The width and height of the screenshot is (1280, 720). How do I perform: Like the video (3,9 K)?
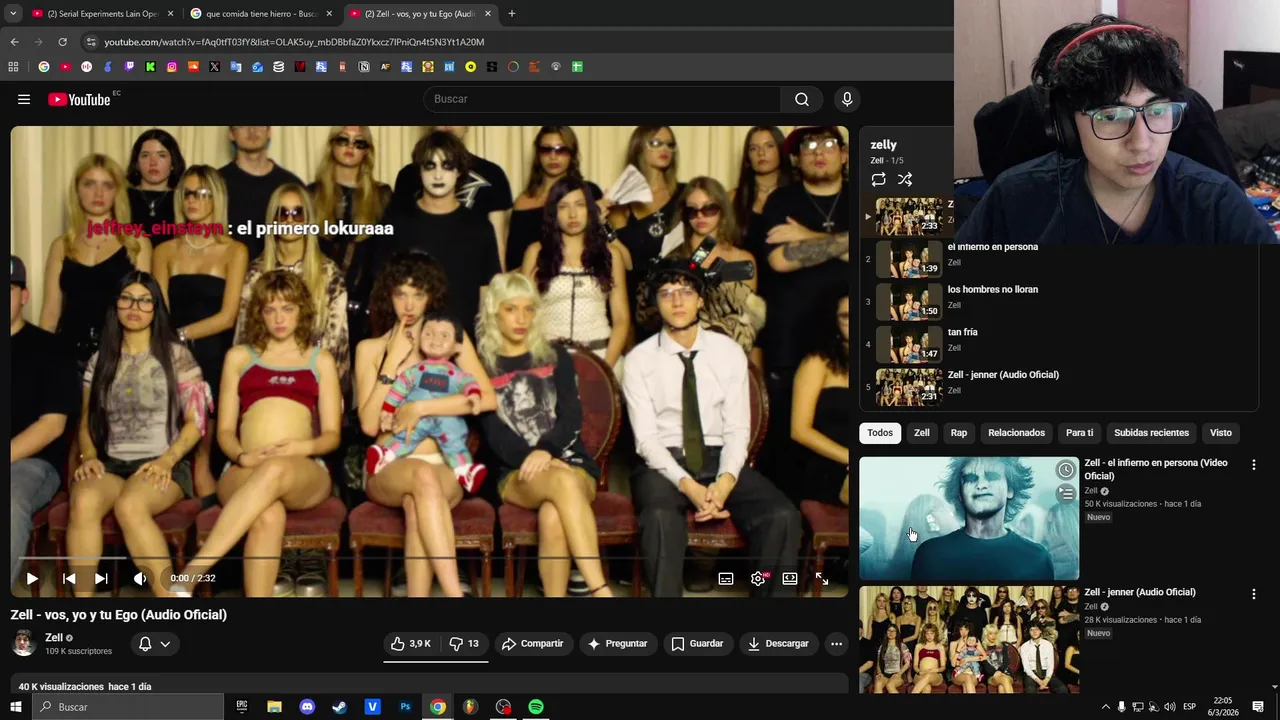(411, 644)
